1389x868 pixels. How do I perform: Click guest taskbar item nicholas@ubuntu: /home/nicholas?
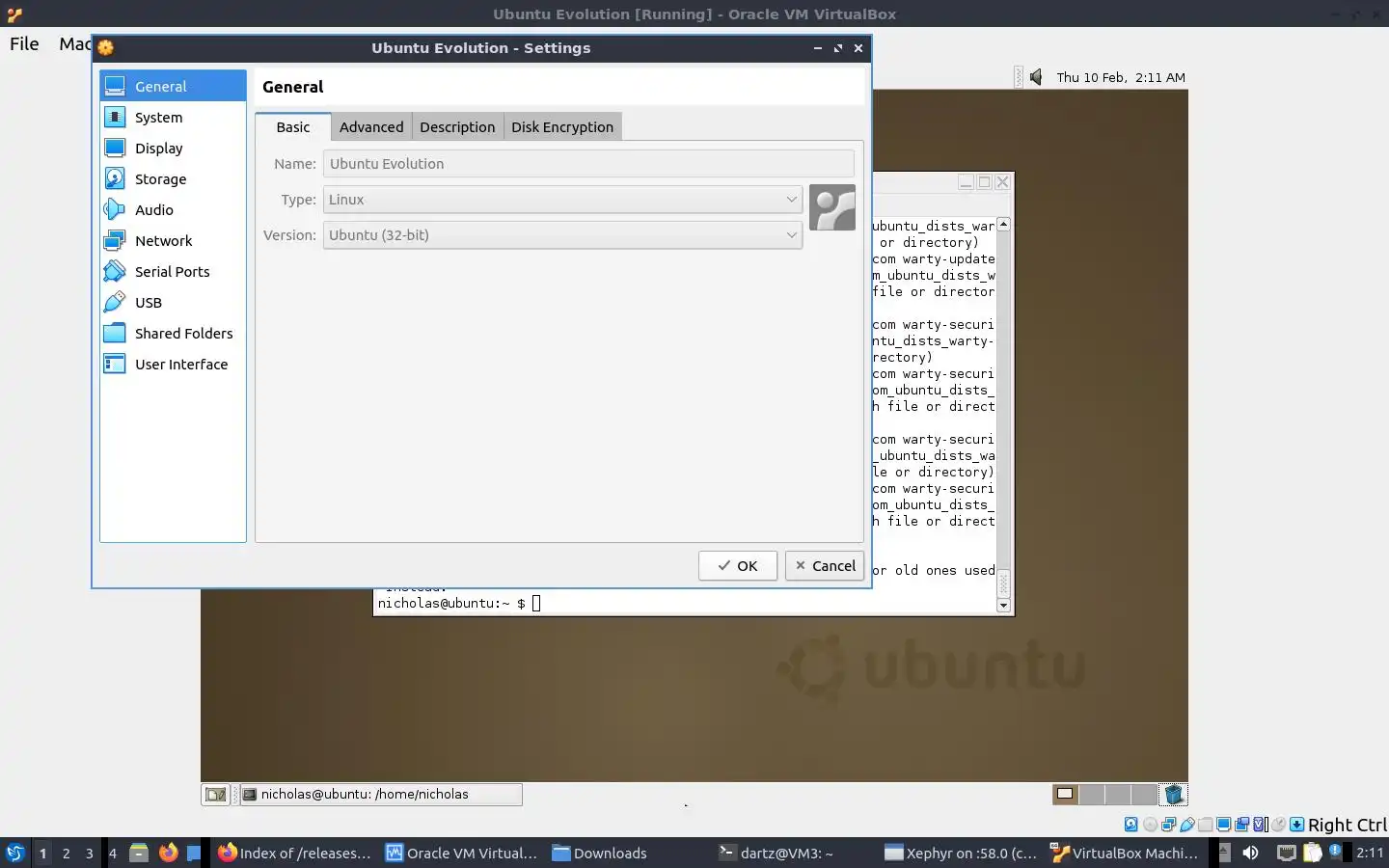[x=380, y=795]
